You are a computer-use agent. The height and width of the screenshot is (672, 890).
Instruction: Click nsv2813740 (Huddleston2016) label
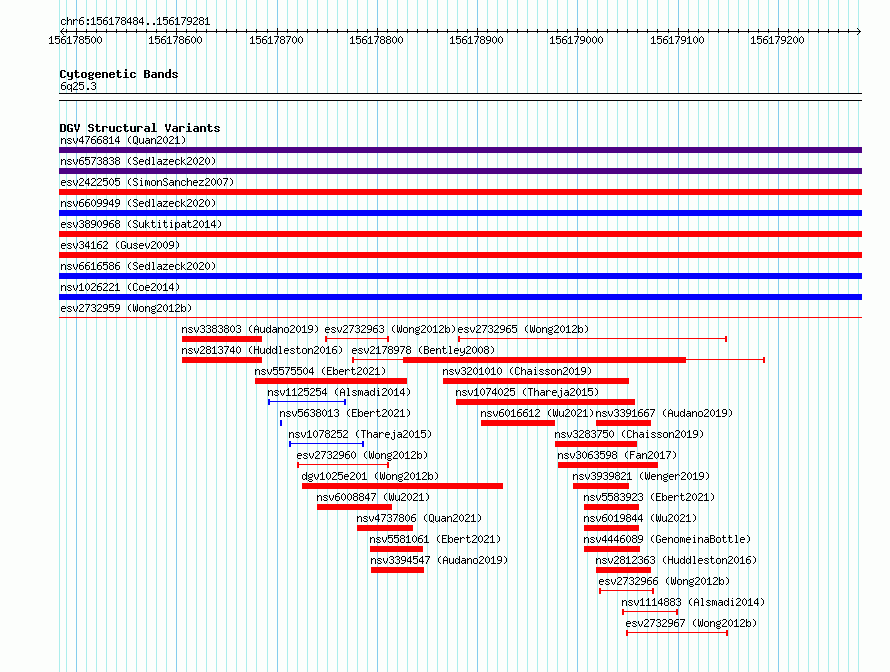pyautogui.click(x=262, y=350)
